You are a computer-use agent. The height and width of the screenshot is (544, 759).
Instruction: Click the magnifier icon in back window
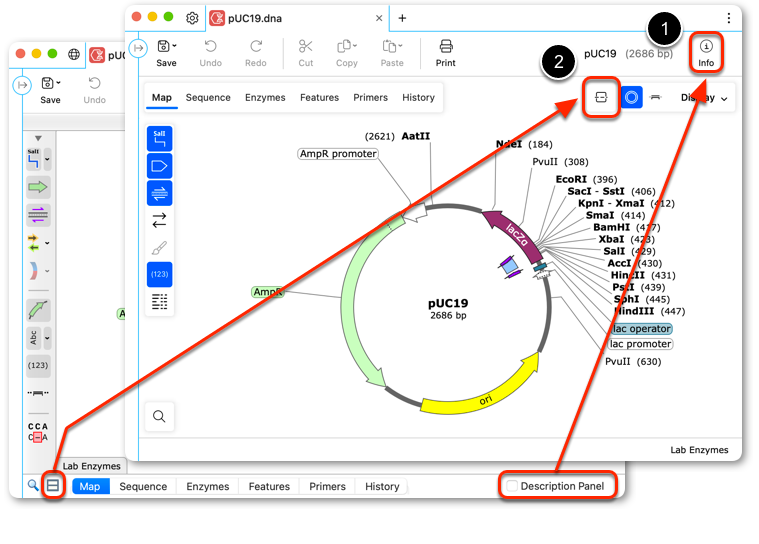pyautogui.click(x=32, y=485)
